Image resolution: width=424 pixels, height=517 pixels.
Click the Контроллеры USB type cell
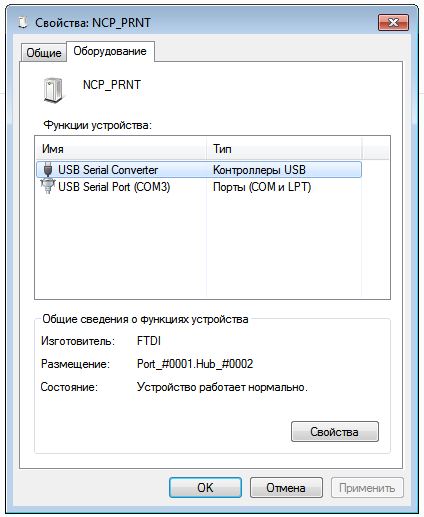(x=259, y=170)
